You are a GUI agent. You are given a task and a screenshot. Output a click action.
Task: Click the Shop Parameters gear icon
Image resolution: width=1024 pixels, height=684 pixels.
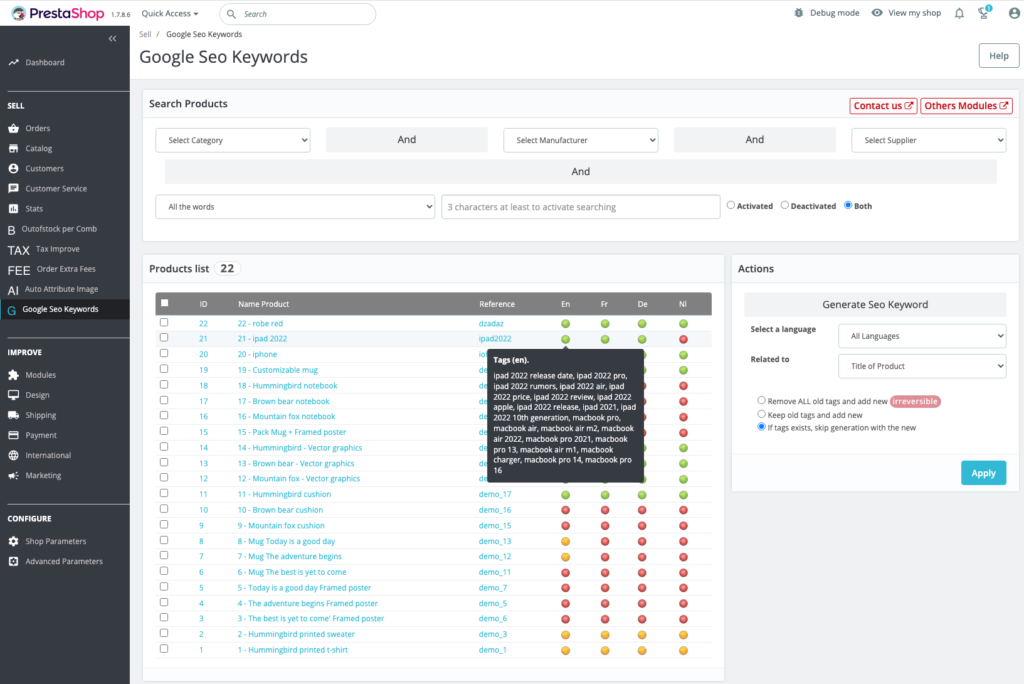(13, 542)
